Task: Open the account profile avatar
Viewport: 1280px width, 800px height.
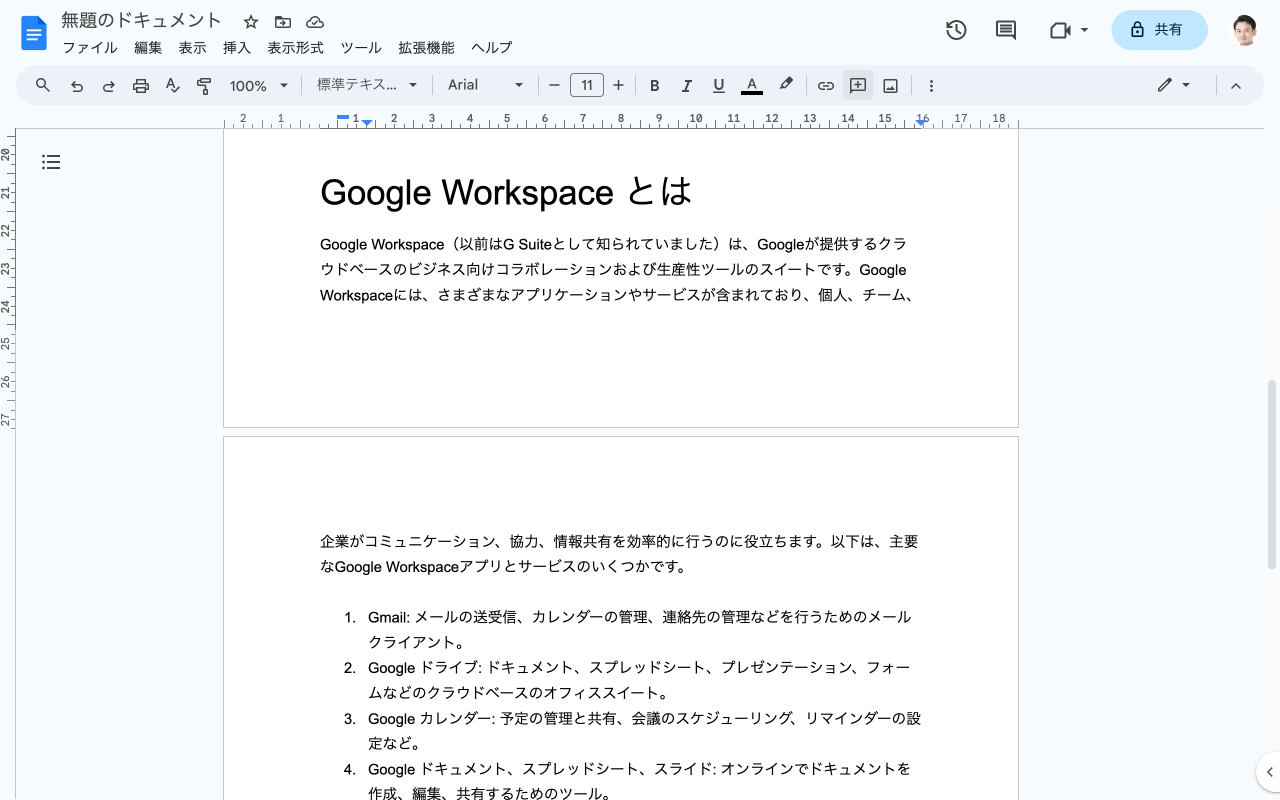Action: coord(1244,30)
